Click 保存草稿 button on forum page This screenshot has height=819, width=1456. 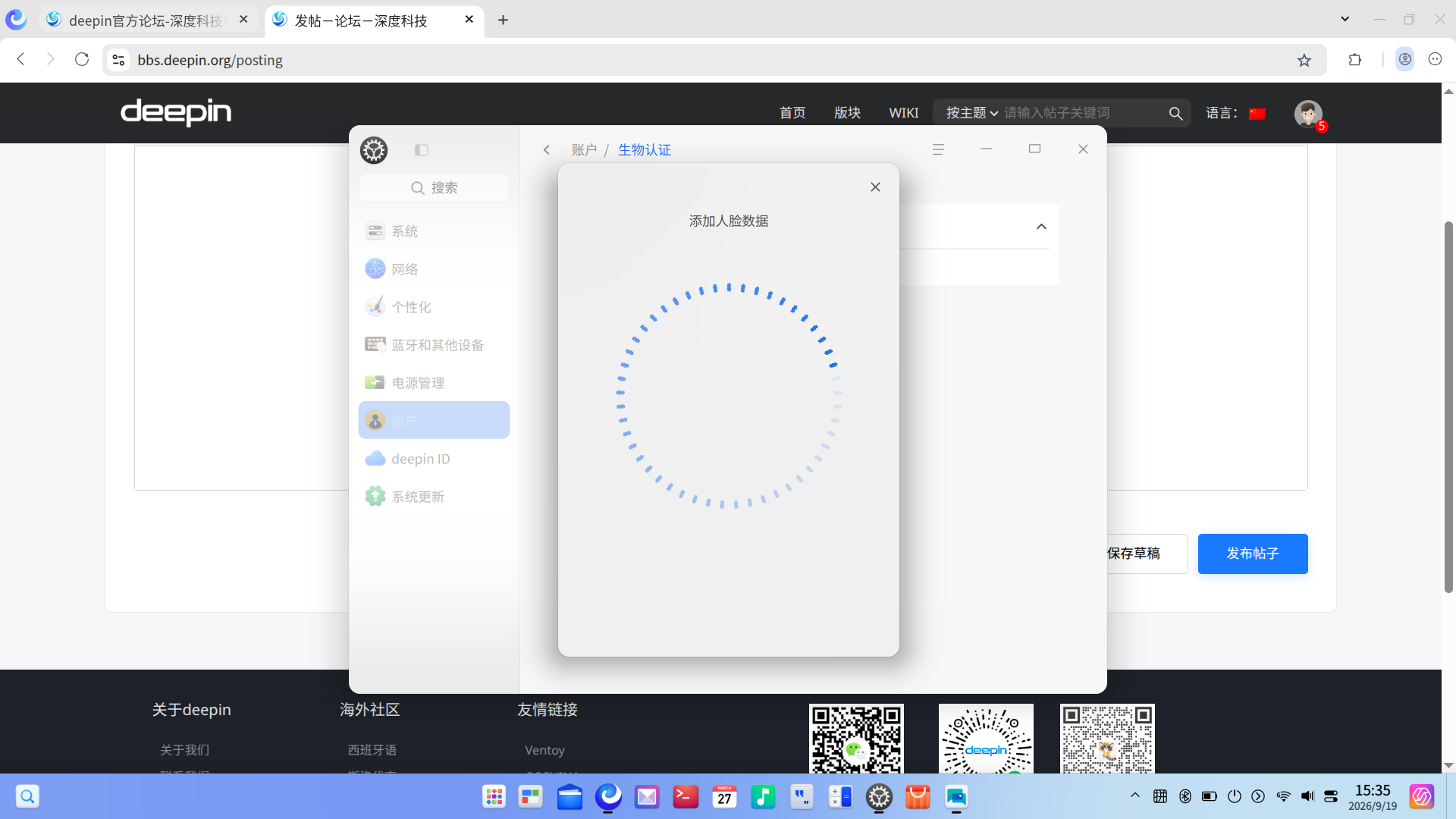(1135, 554)
